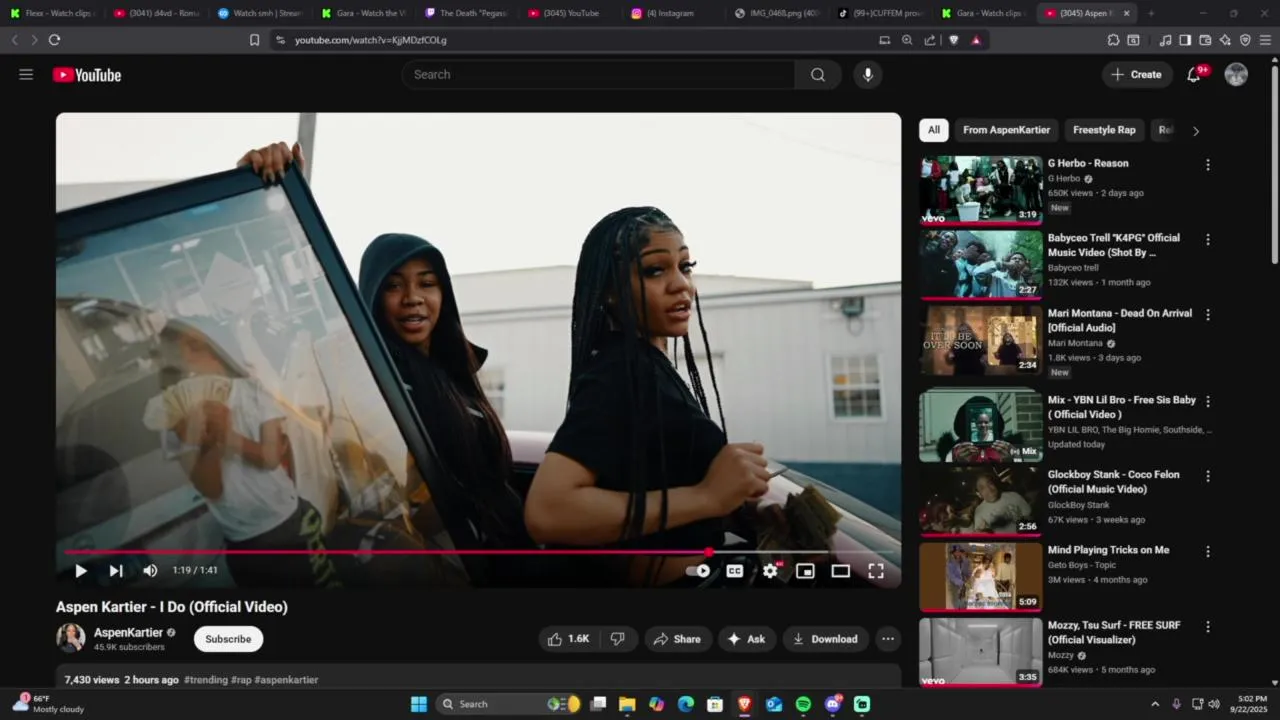Skip to the next video
1280x720 pixels.
pyautogui.click(x=116, y=571)
